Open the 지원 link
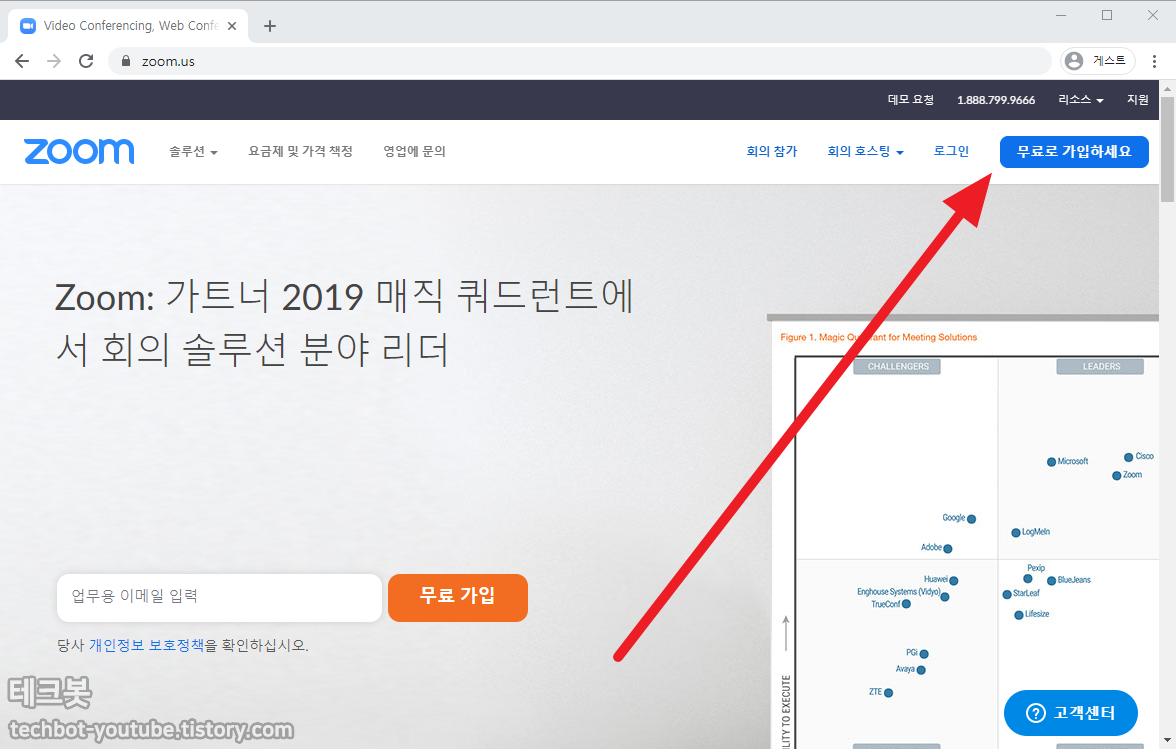The image size is (1176, 749). (x=1138, y=100)
